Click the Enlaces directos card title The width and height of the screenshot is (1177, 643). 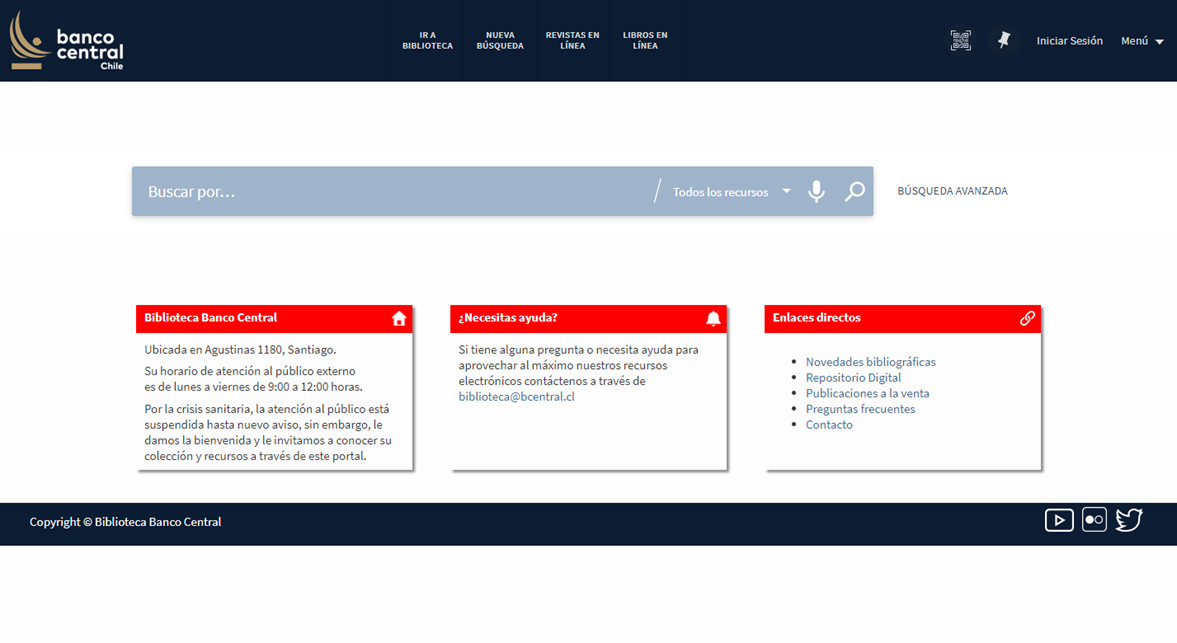pyautogui.click(x=816, y=318)
